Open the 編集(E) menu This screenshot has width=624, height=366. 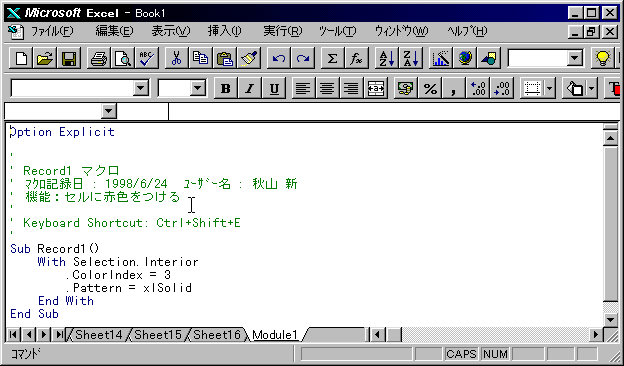pyautogui.click(x=114, y=31)
